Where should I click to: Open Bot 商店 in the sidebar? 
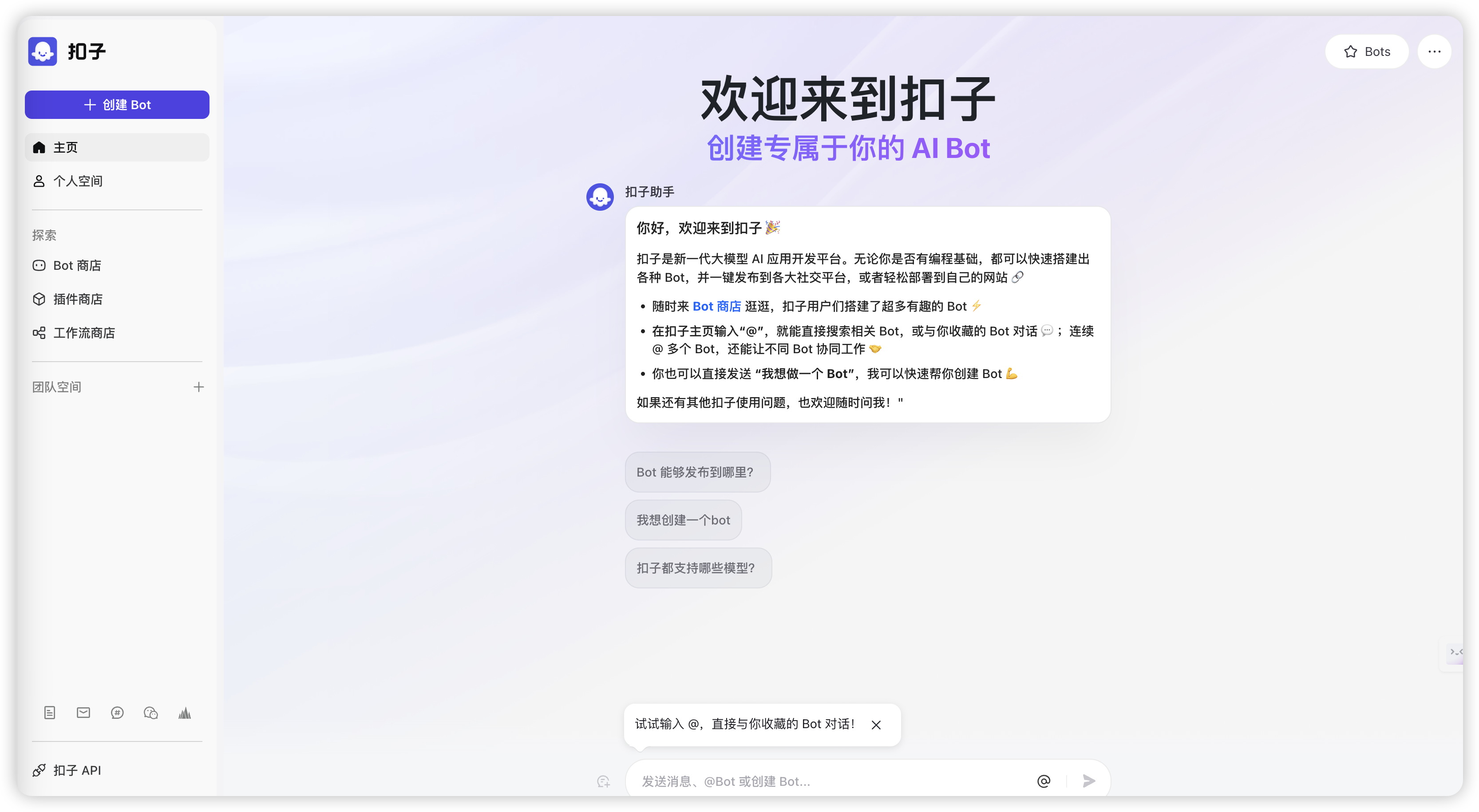point(117,266)
